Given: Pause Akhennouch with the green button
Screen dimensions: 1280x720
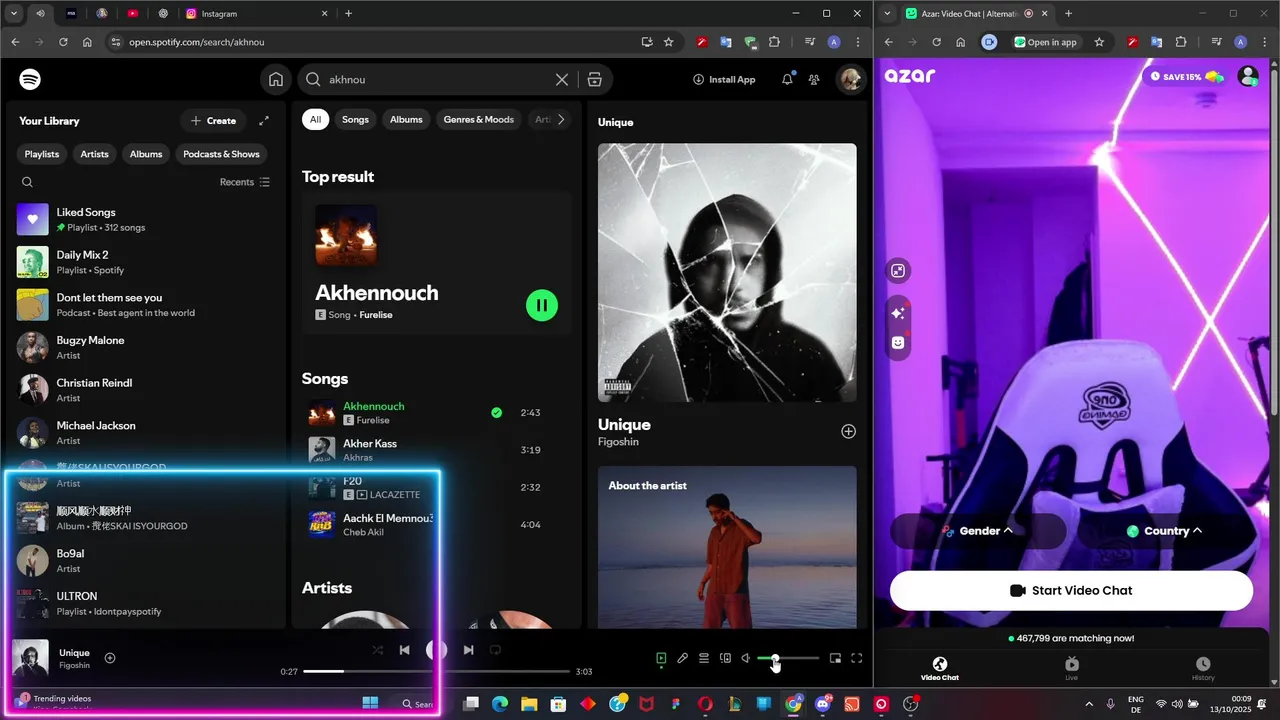Looking at the screenshot, I should click(x=542, y=305).
